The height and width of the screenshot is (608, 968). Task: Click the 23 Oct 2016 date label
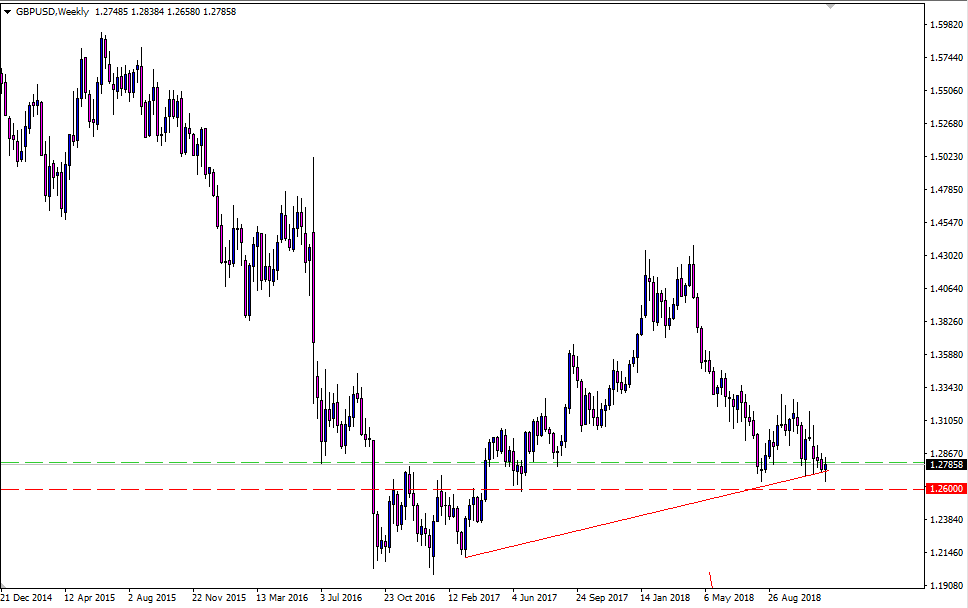[x=409, y=598]
